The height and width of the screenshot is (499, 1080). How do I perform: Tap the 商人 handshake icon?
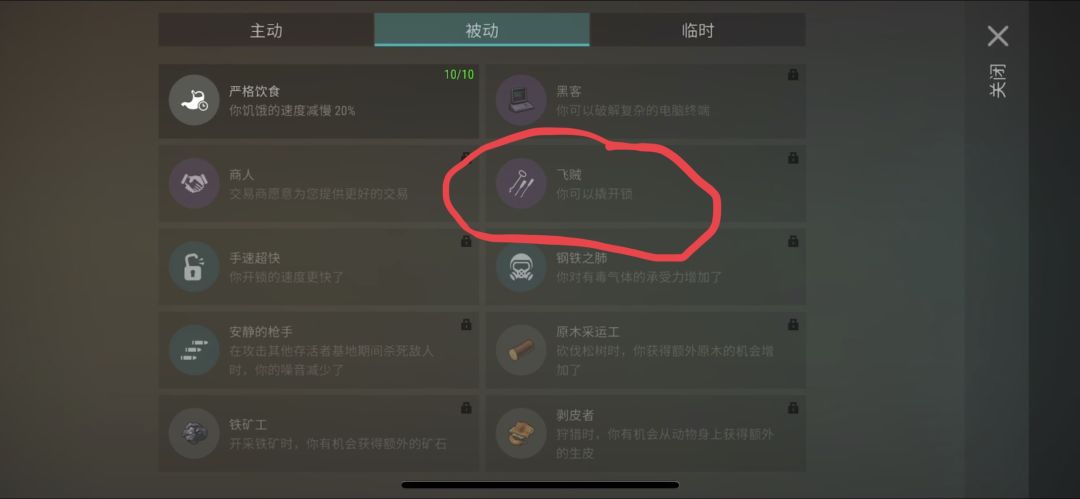(x=194, y=183)
